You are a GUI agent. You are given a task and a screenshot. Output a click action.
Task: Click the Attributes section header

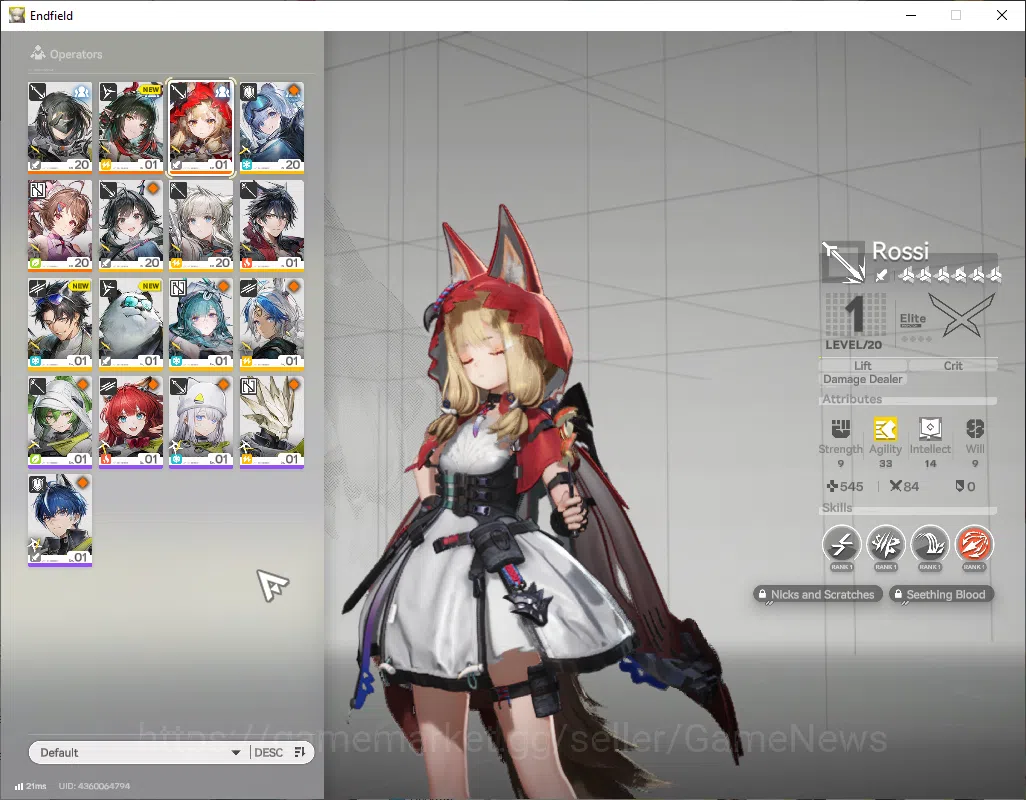coord(852,399)
